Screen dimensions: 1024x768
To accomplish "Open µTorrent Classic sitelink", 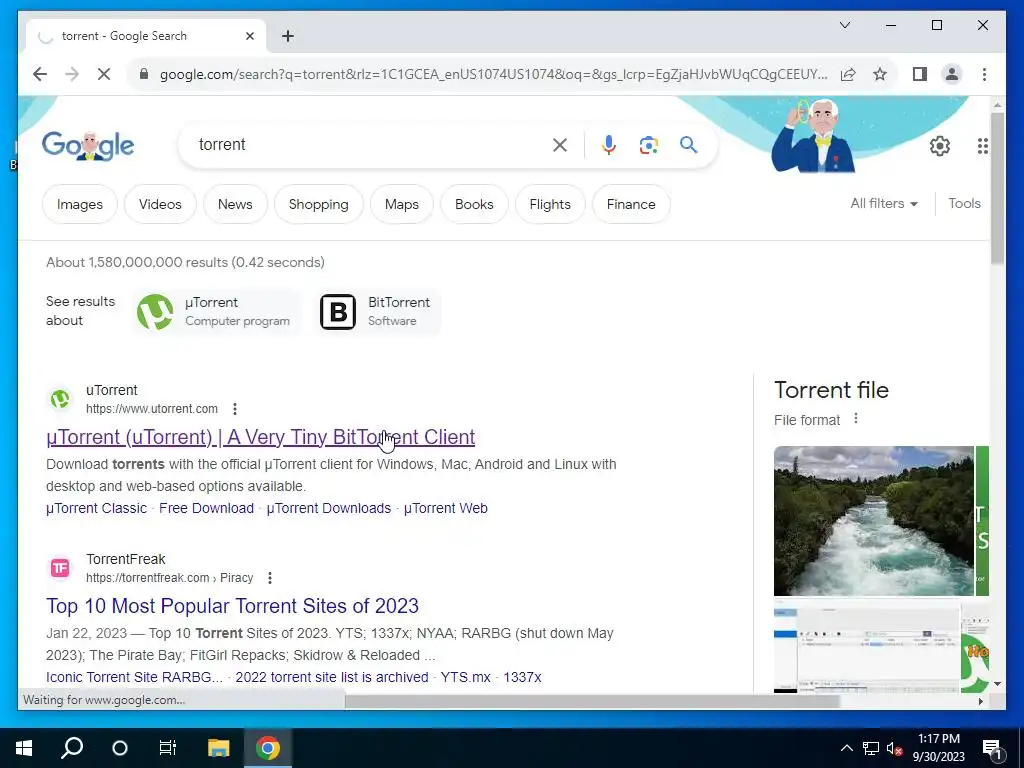I will click(97, 508).
